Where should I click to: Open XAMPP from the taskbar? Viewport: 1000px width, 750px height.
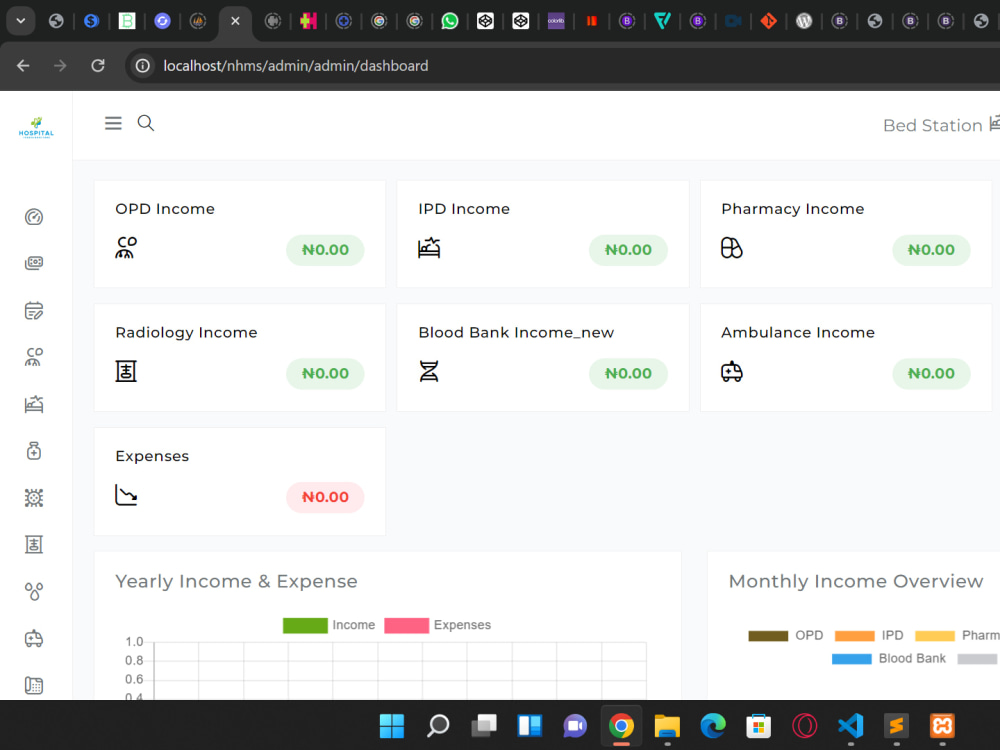click(x=942, y=726)
